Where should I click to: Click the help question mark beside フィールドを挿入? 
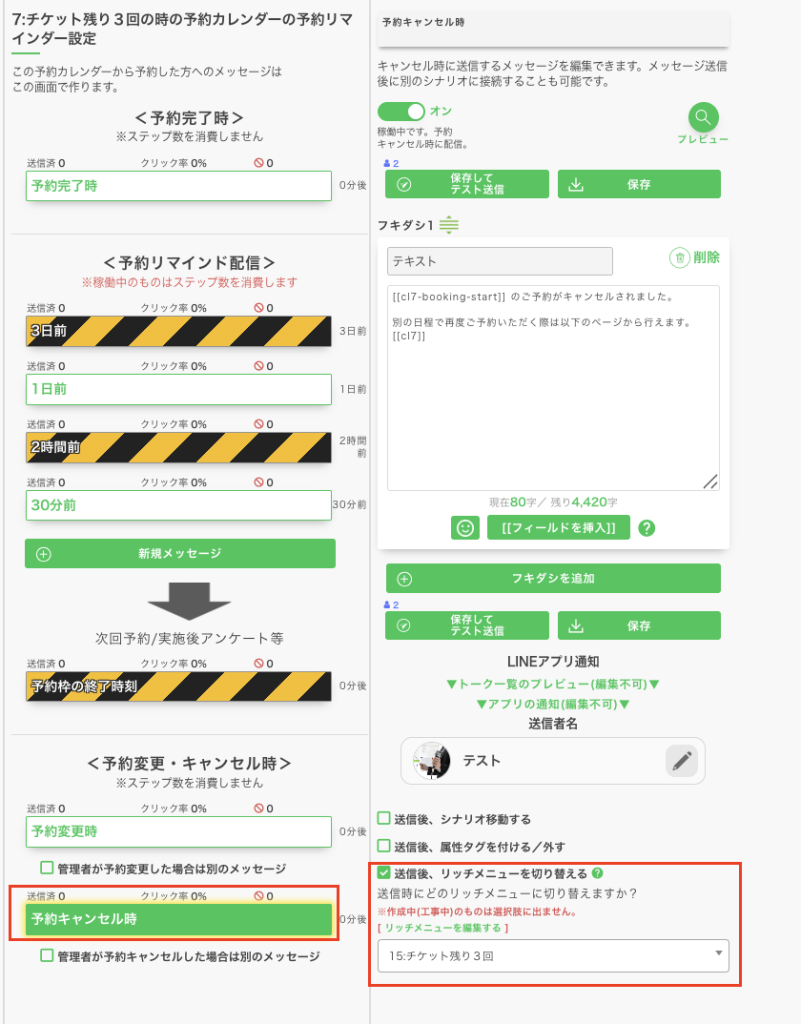pyautogui.click(x=646, y=527)
